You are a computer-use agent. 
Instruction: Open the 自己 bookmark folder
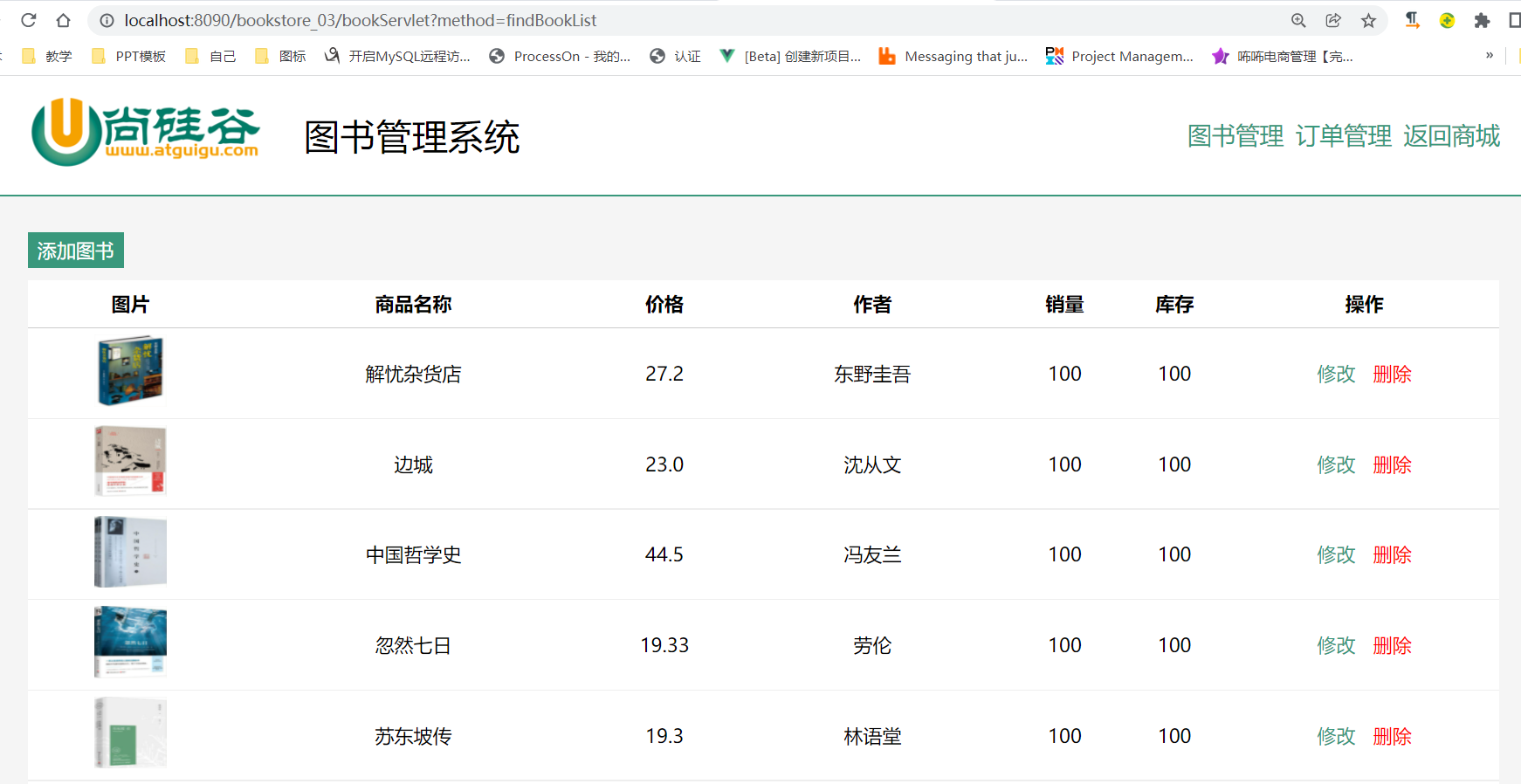pyautogui.click(x=210, y=56)
